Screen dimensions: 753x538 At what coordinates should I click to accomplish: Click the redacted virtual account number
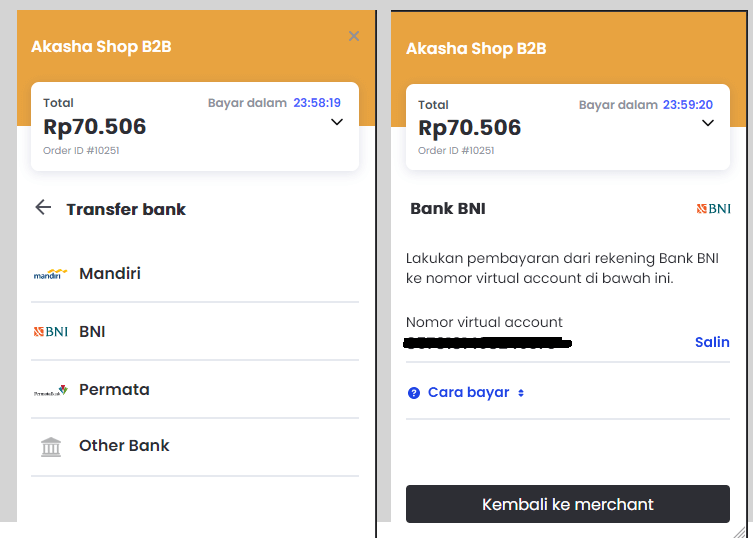(x=488, y=343)
